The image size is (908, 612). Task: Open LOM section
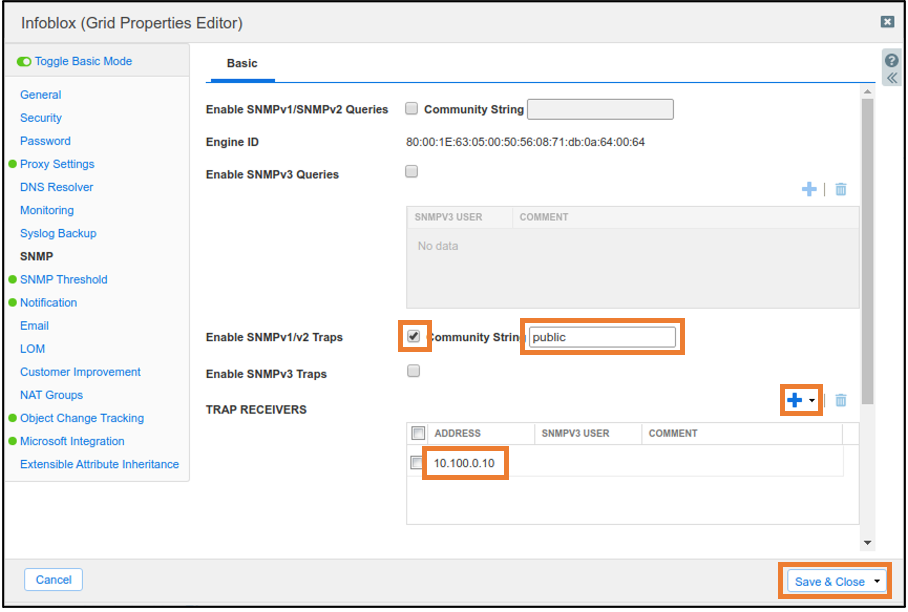tap(32, 349)
